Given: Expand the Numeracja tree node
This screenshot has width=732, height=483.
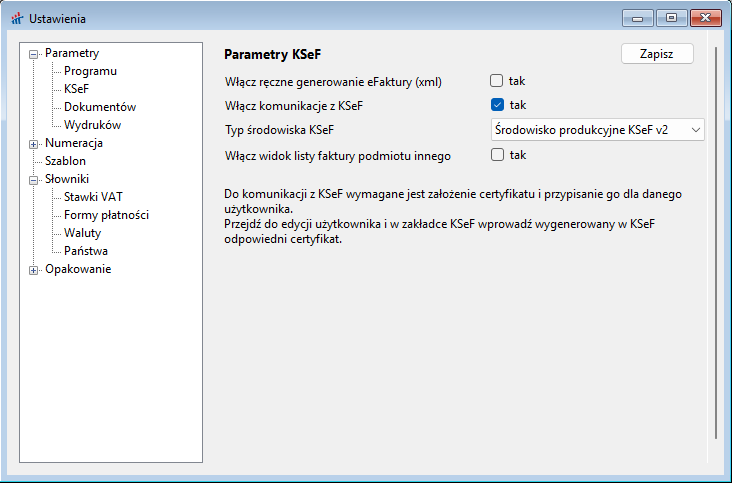Looking at the screenshot, I should 34,144.
